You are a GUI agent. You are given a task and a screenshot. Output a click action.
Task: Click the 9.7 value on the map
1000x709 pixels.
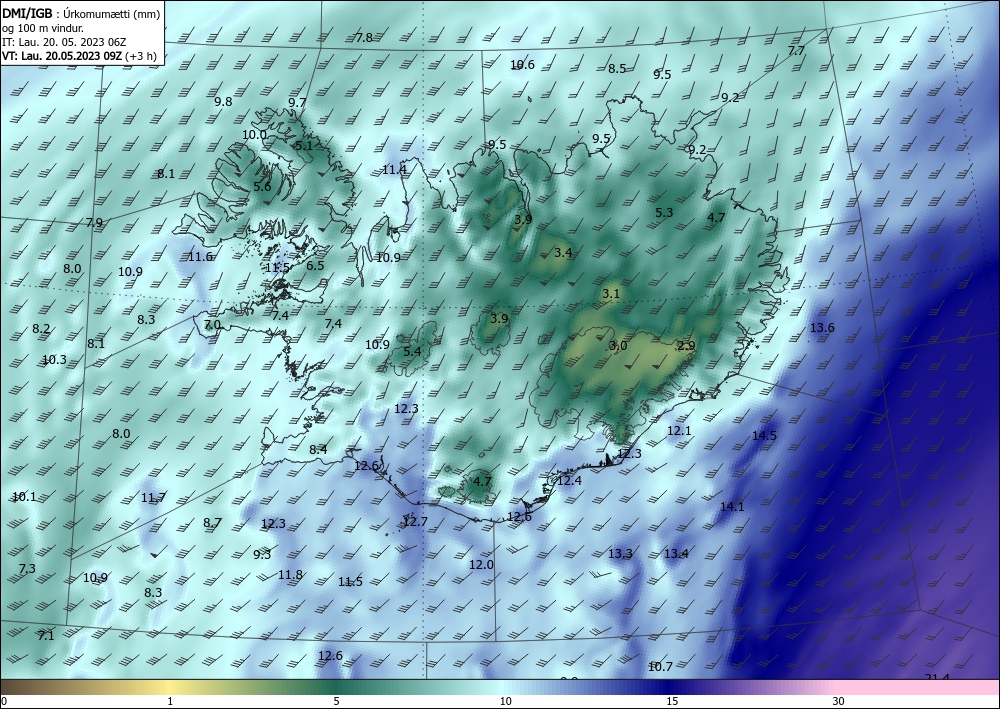(297, 103)
